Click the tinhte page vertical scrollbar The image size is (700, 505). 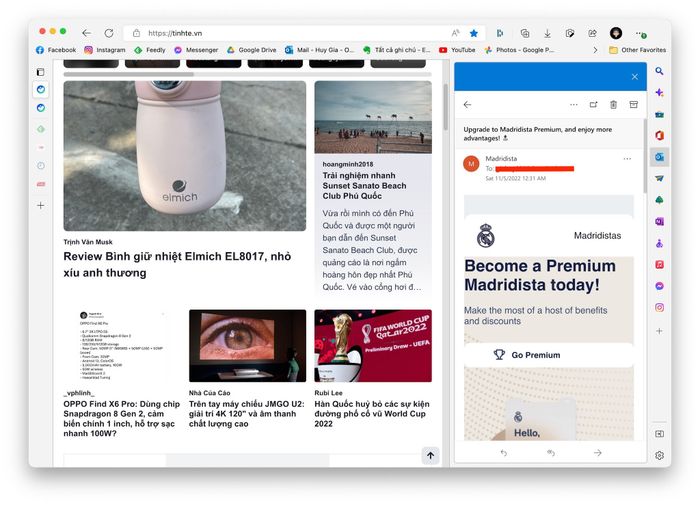446,107
